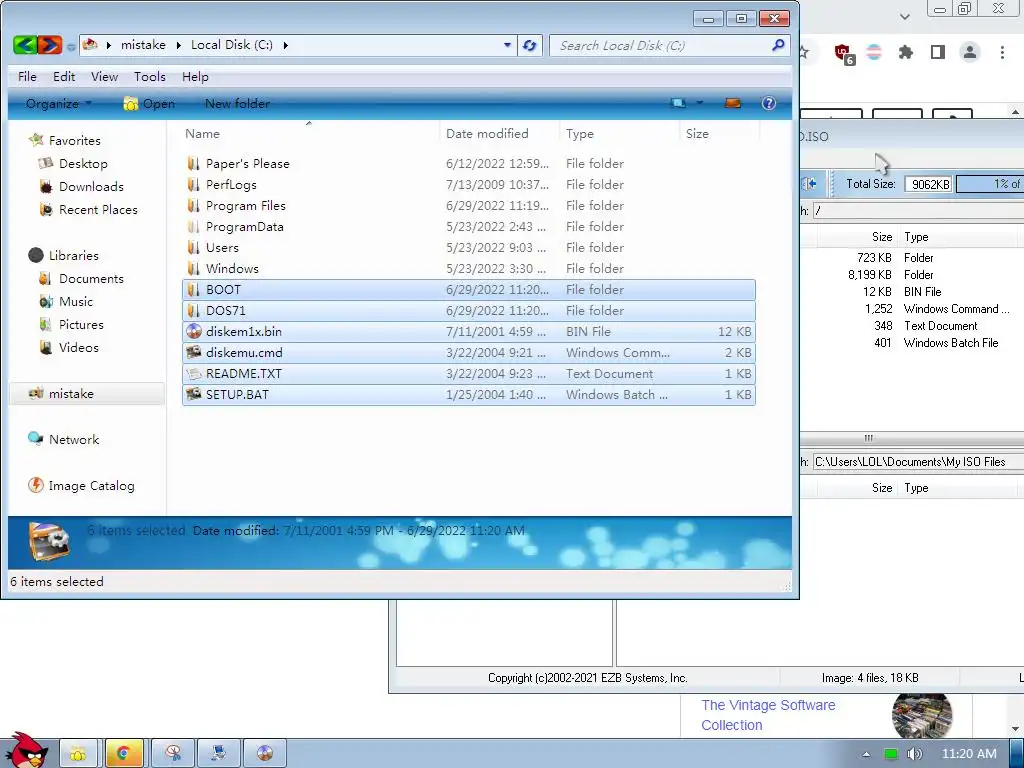Select the Paper's Please folder row
Image resolution: width=1024 pixels, height=768 pixels.
point(469,163)
